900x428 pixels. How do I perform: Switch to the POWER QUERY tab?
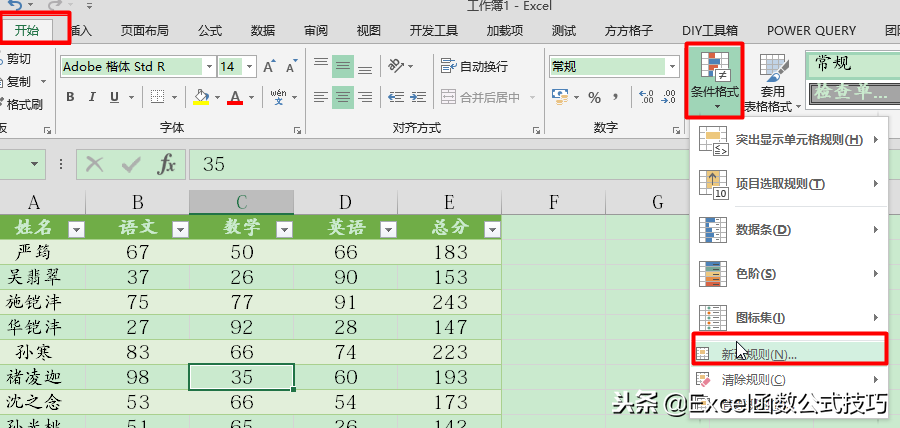[x=811, y=30]
